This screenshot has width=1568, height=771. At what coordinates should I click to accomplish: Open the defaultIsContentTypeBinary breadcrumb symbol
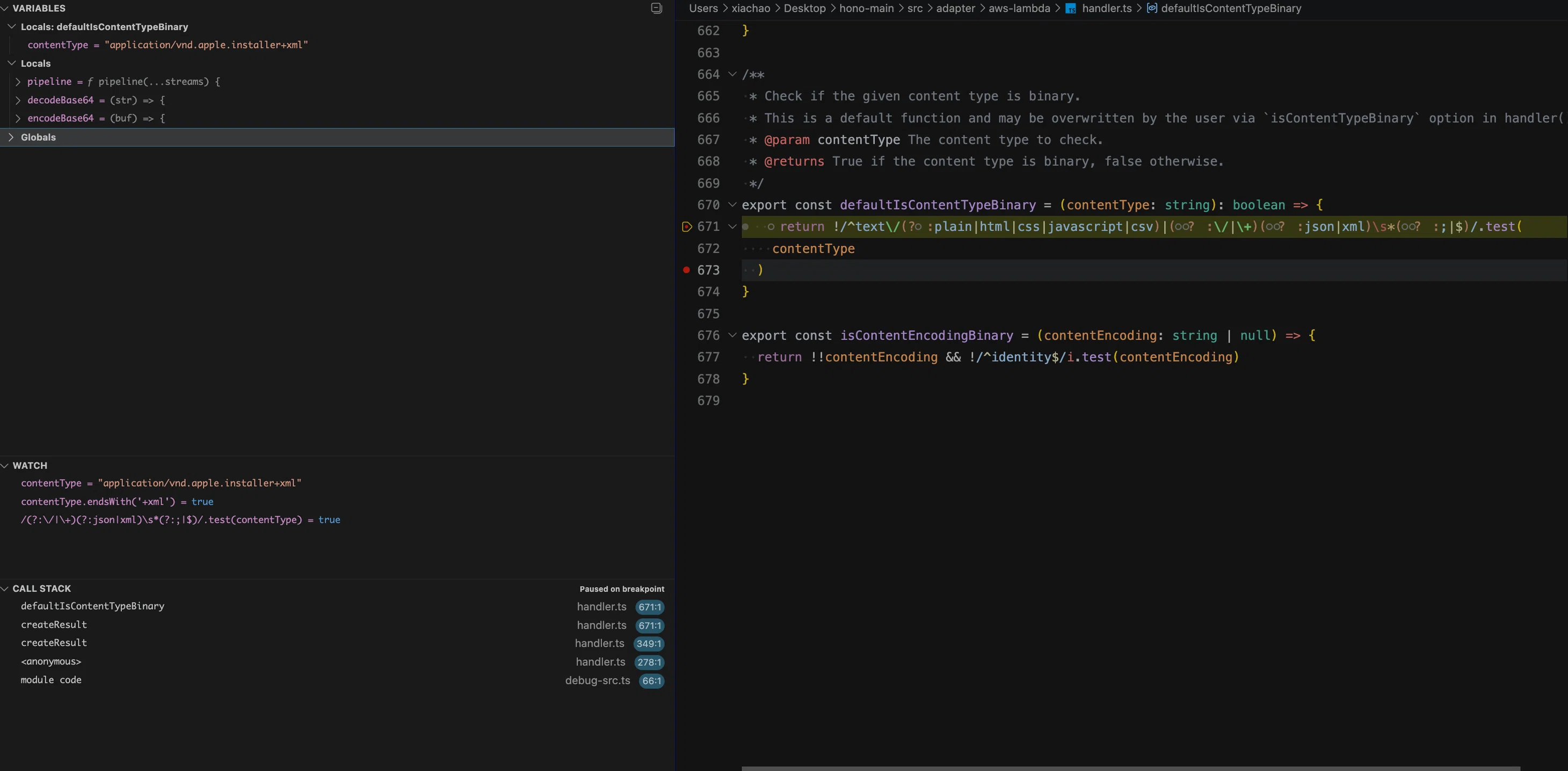click(x=1231, y=9)
